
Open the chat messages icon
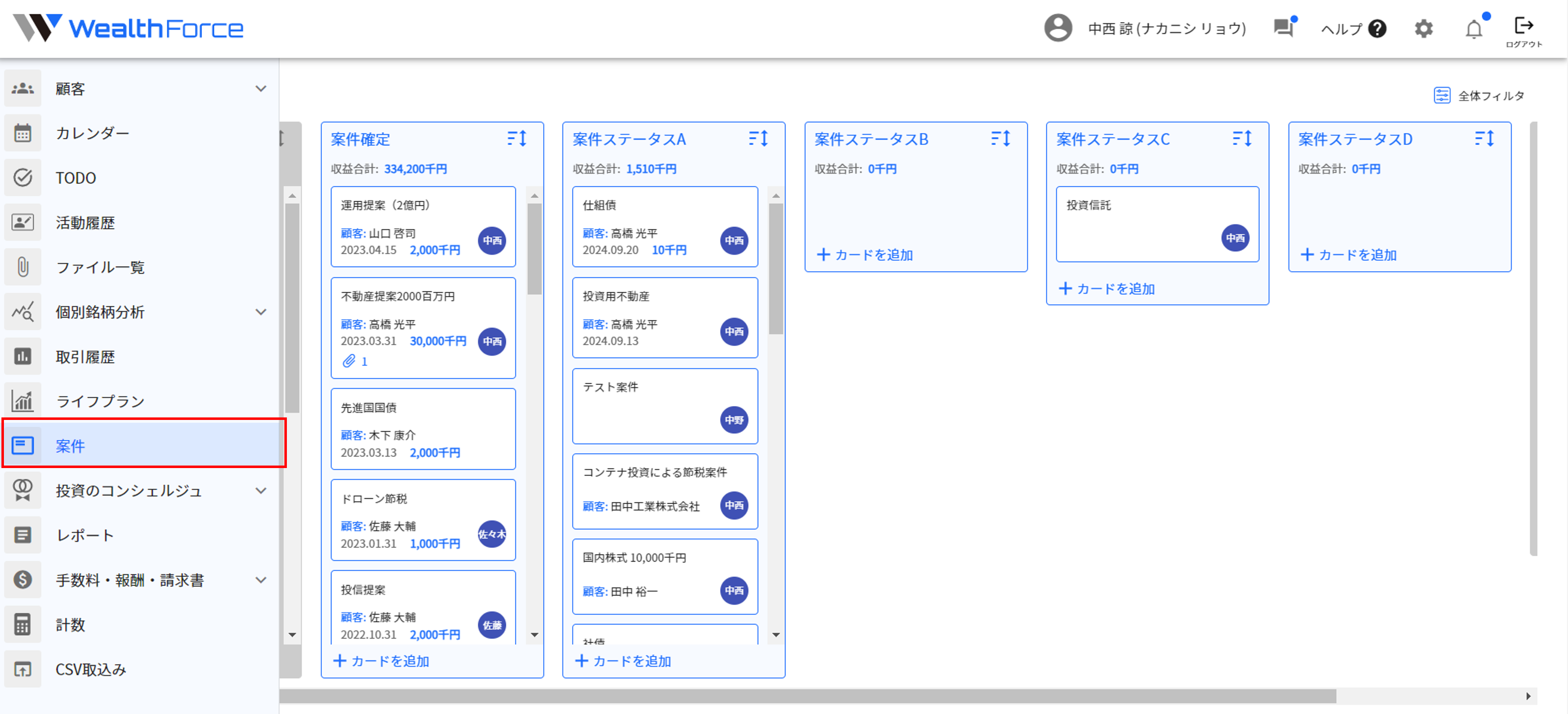tap(1283, 28)
